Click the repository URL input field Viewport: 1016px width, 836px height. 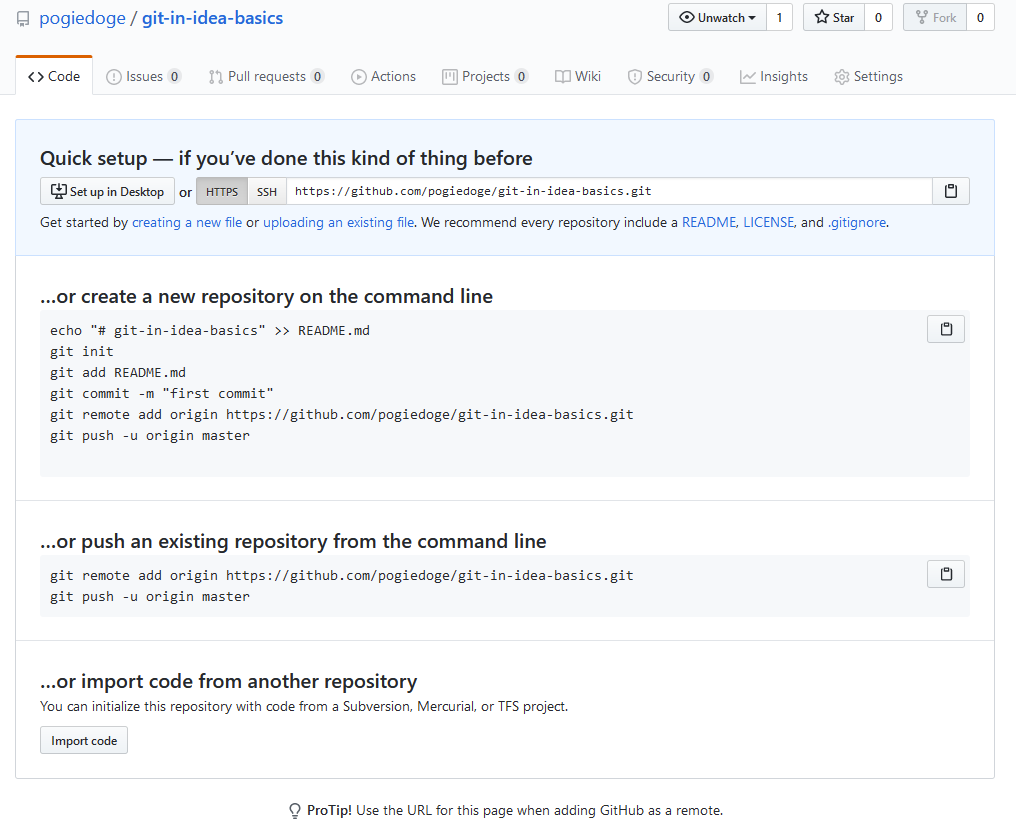pos(609,191)
